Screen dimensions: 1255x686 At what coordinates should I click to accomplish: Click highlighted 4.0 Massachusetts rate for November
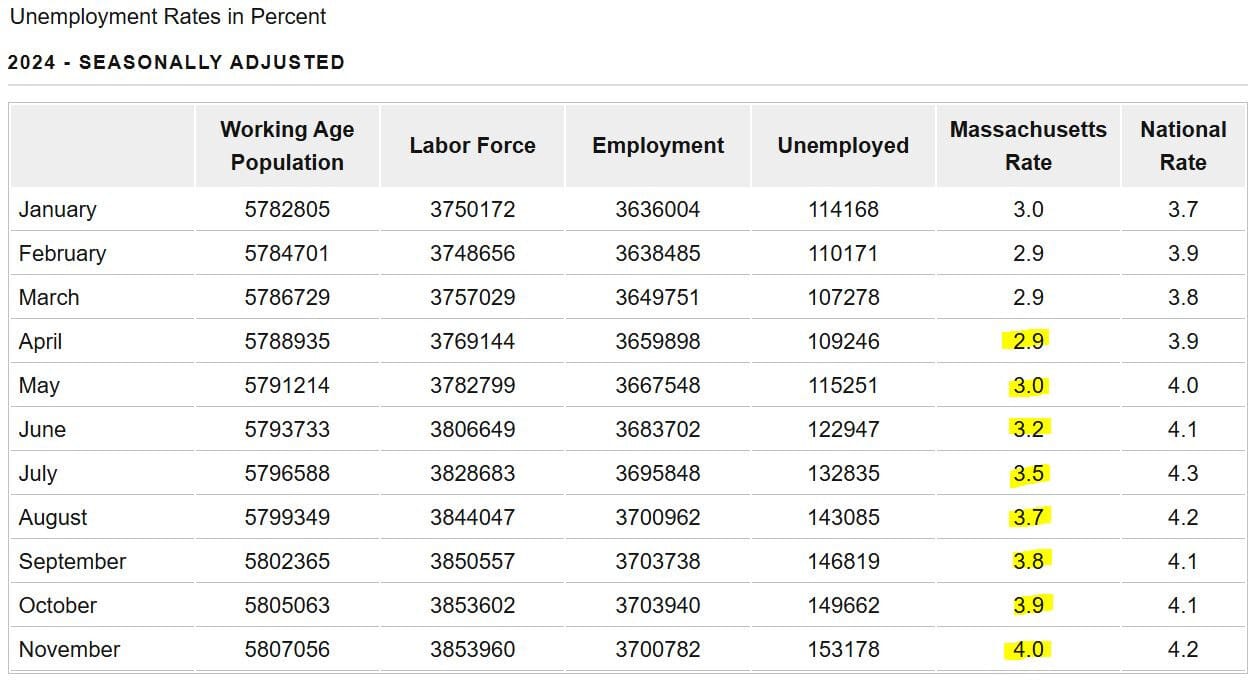coord(1028,650)
